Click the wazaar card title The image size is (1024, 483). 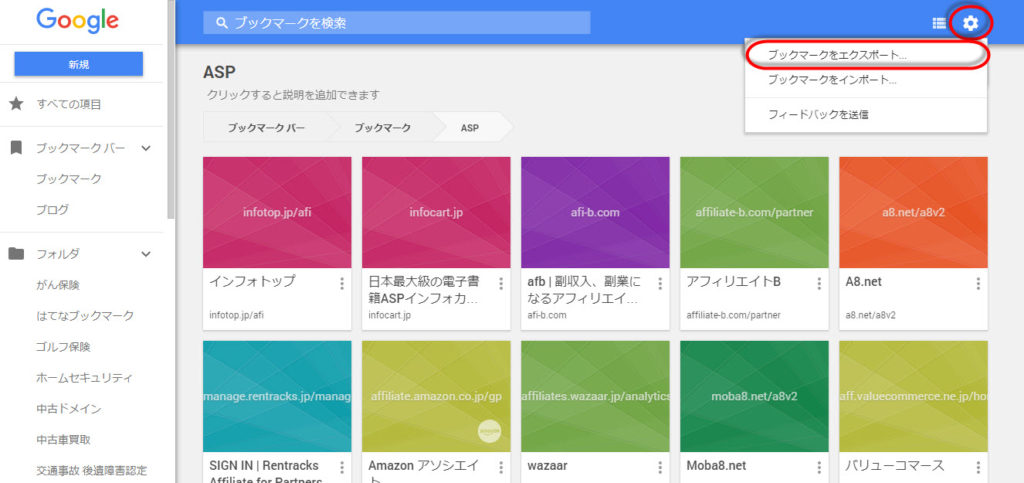547,466
